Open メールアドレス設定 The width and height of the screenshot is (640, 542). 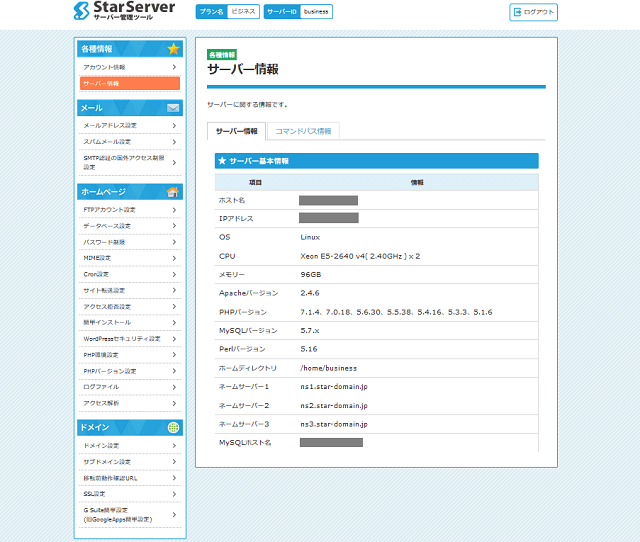(130, 125)
